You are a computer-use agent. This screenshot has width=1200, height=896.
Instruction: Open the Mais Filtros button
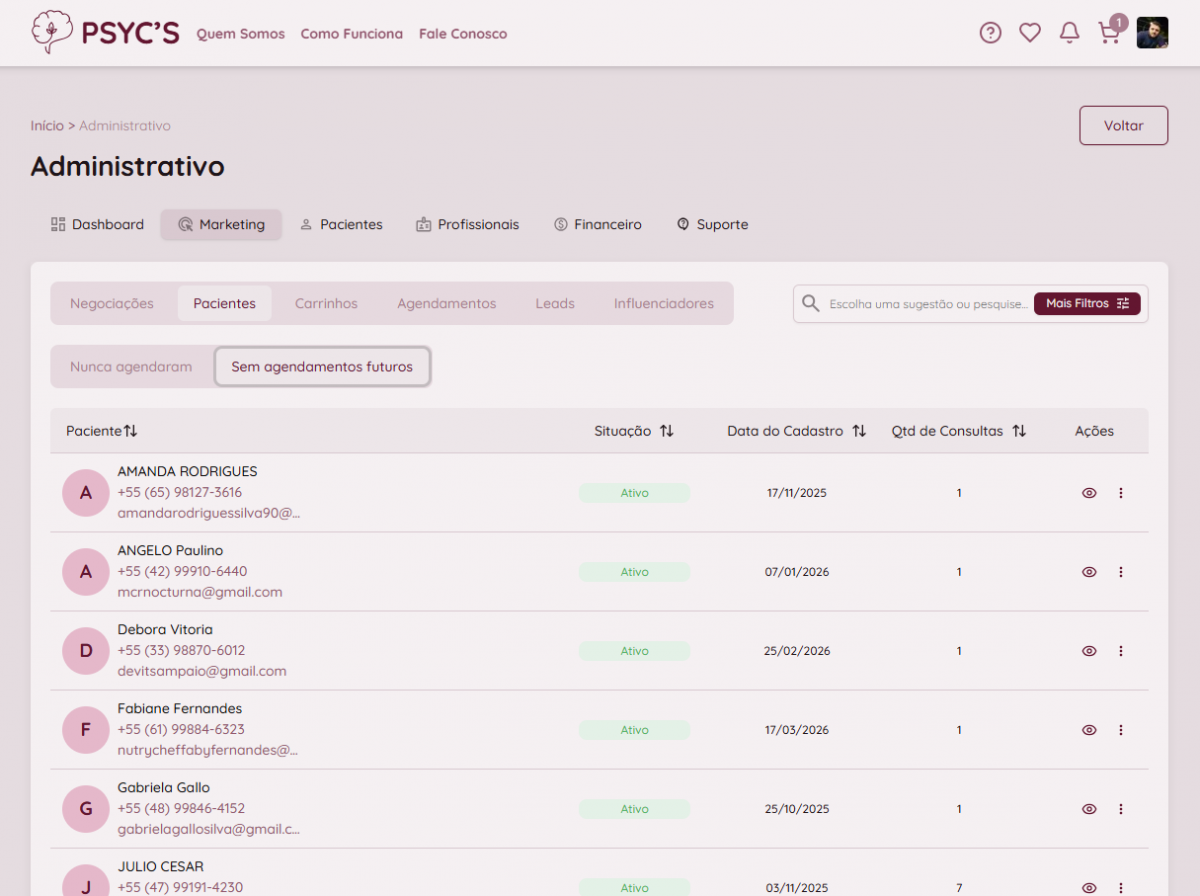pyautogui.click(x=1087, y=304)
